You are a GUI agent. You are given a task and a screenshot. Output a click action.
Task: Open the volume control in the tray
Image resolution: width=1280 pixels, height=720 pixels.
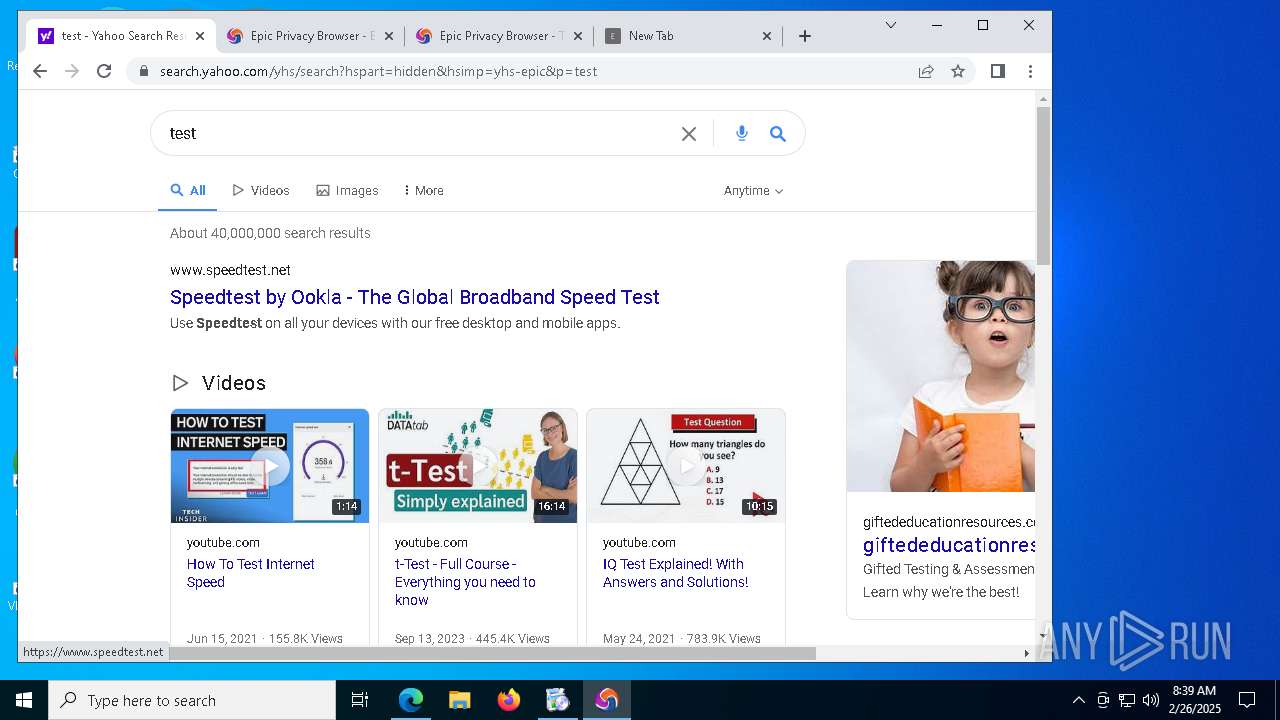point(1151,700)
